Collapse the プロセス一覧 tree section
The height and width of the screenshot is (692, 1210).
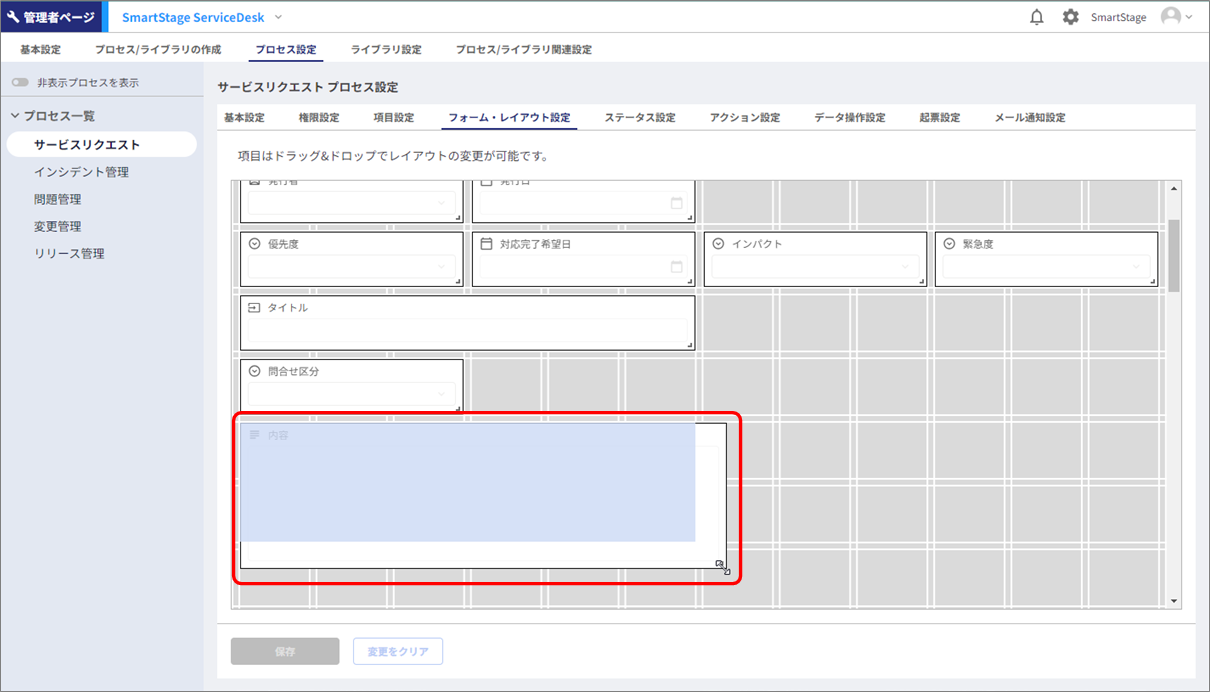[15, 116]
